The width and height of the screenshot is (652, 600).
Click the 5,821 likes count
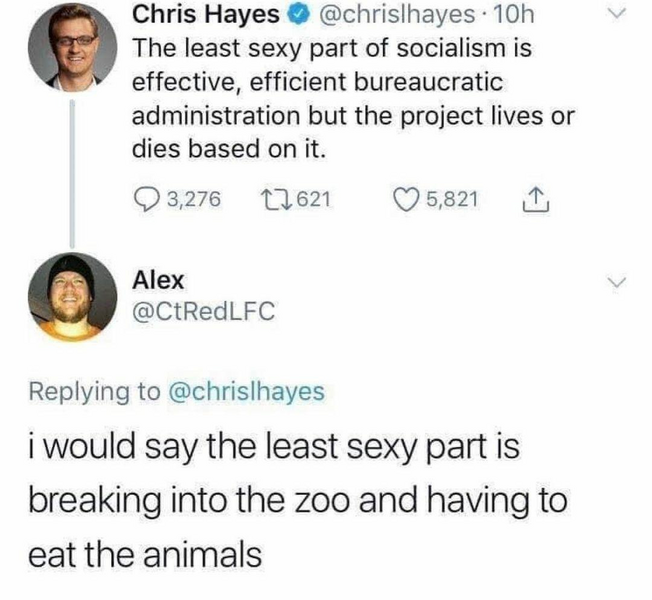click(452, 199)
